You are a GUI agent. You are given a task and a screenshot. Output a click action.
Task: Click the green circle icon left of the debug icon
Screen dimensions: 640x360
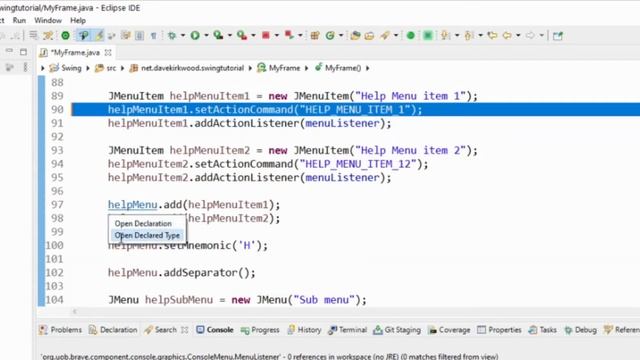pos(65,36)
